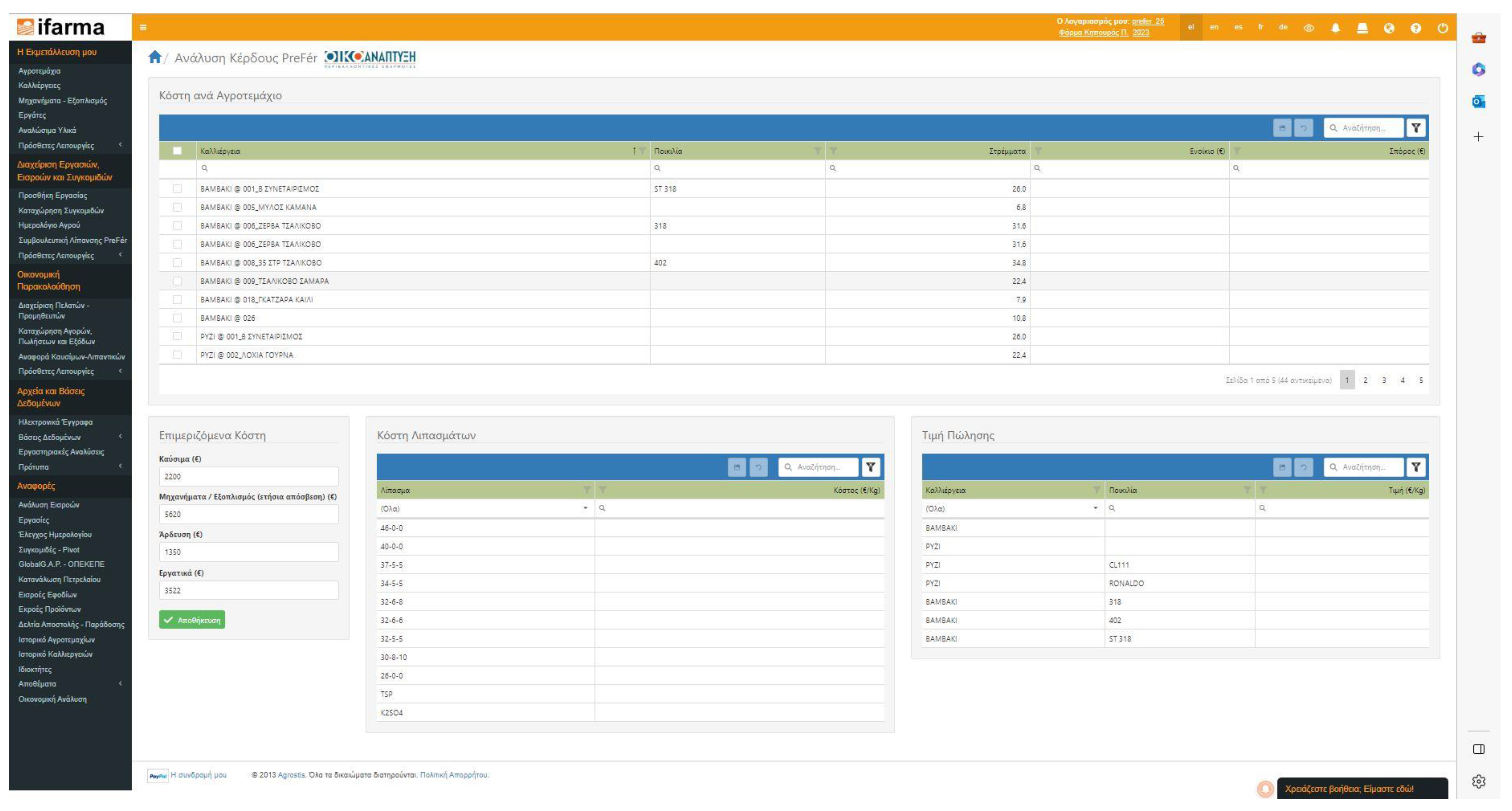1512x811 pixels.
Task: Check the select-all checkbox in header row
Action: [177, 151]
